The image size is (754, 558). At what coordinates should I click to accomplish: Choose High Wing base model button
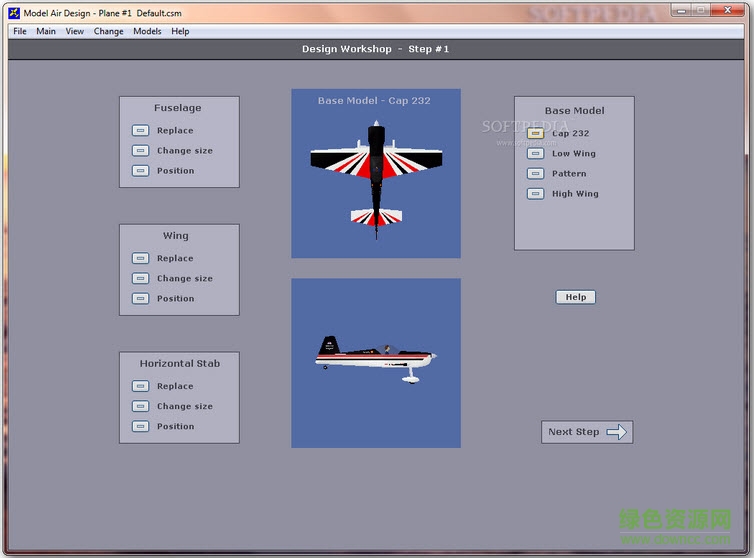point(536,194)
